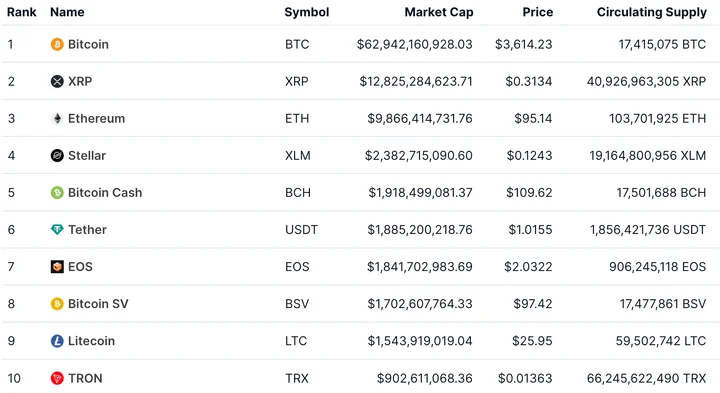Sort table by Price column header
This screenshot has width=720, height=393.
(x=537, y=12)
